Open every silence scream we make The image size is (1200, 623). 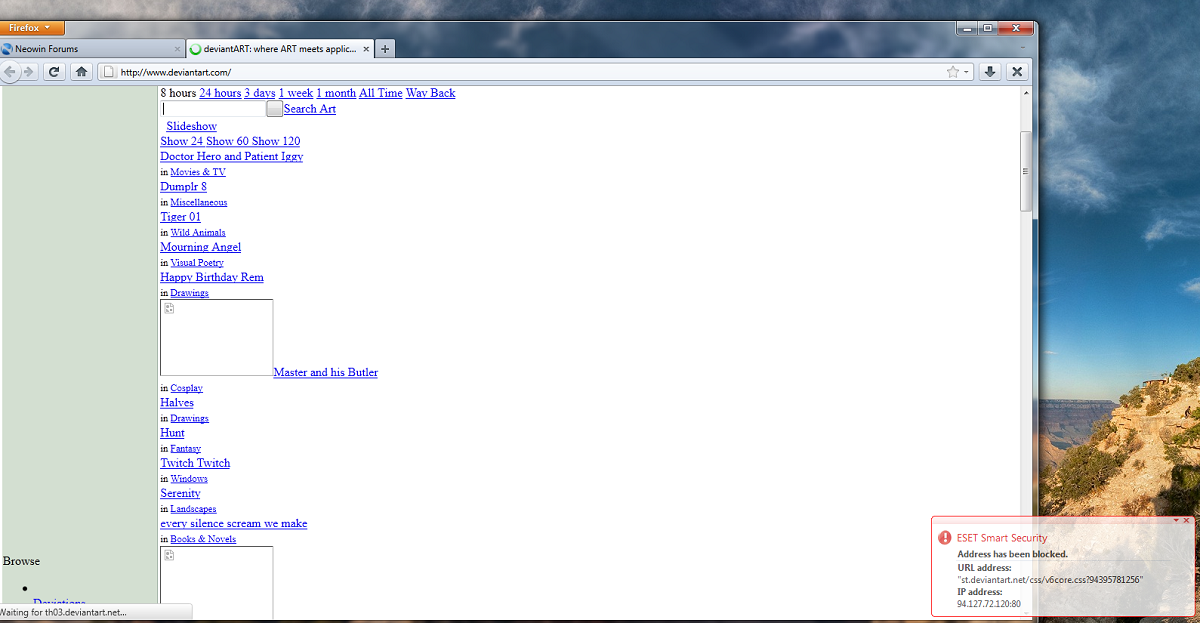click(234, 523)
